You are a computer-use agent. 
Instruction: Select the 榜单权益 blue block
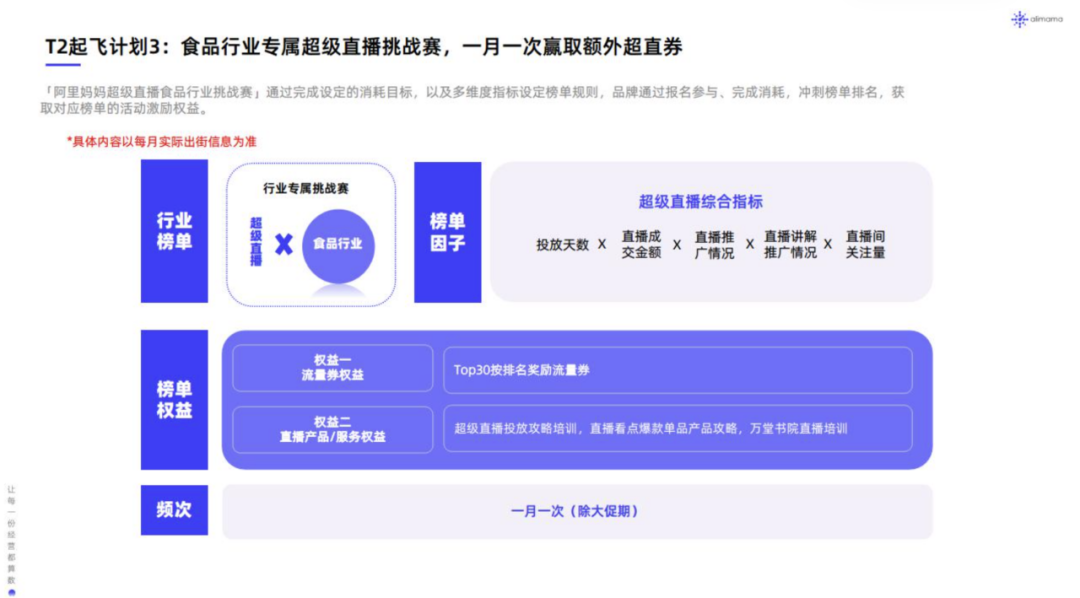tap(174, 400)
